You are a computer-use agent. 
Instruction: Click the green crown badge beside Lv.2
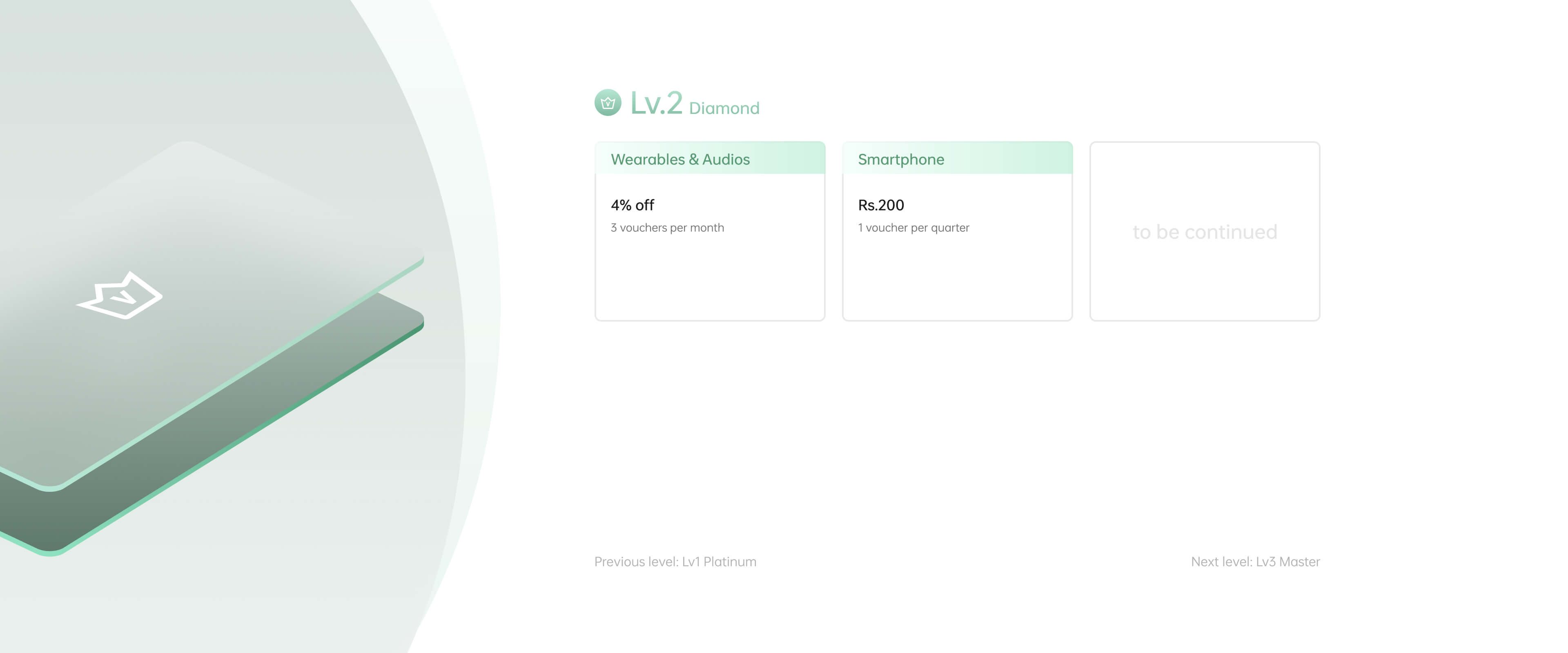tap(608, 102)
